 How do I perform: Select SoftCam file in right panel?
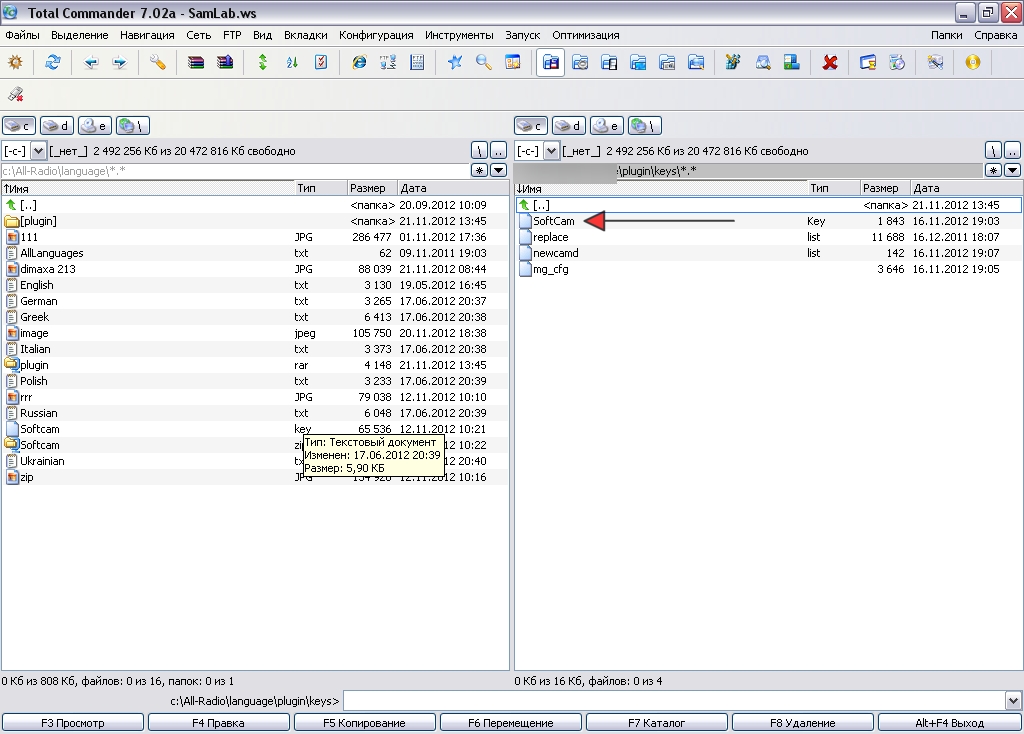[768, 221]
